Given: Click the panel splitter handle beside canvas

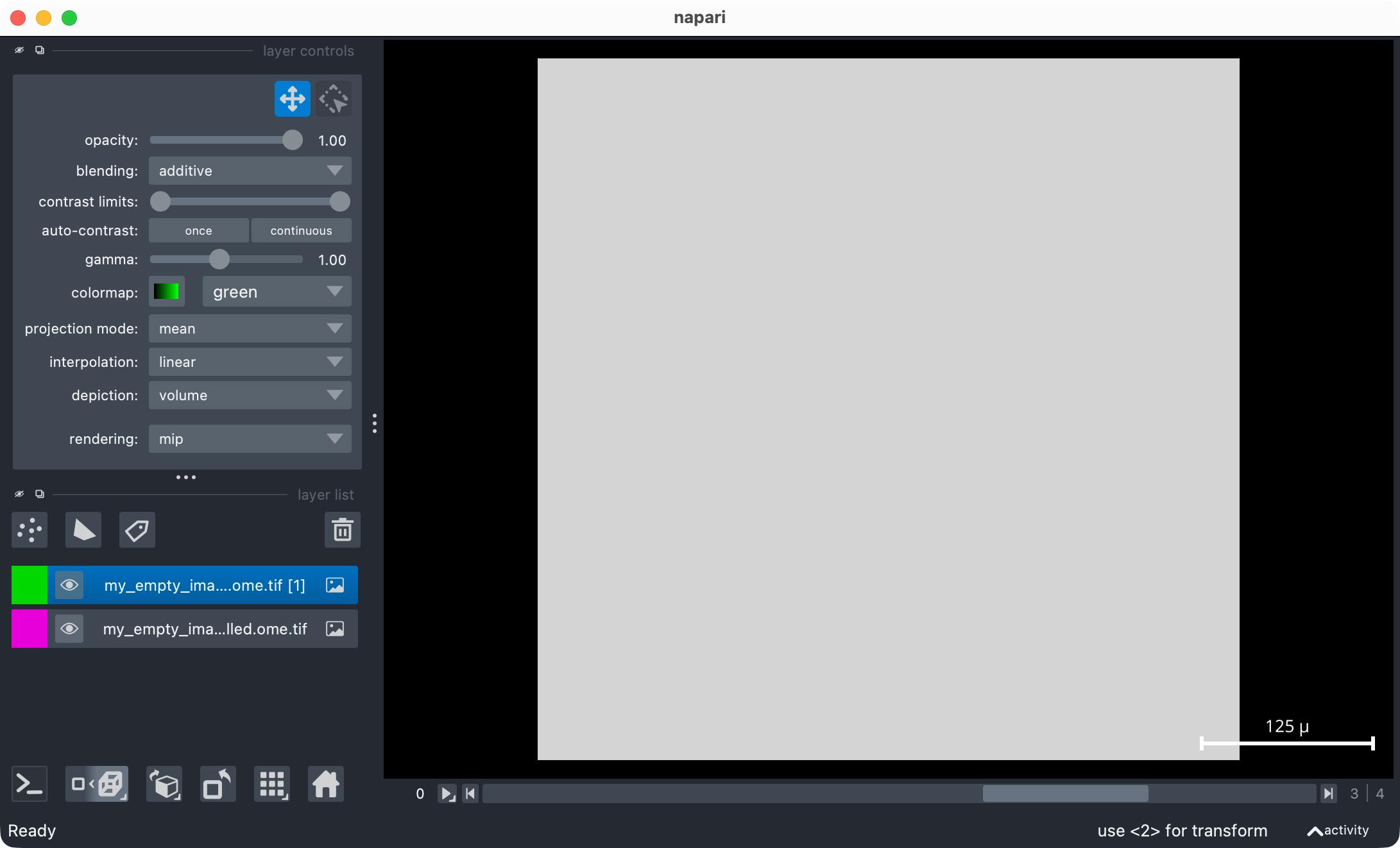Looking at the screenshot, I should pos(375,423).
